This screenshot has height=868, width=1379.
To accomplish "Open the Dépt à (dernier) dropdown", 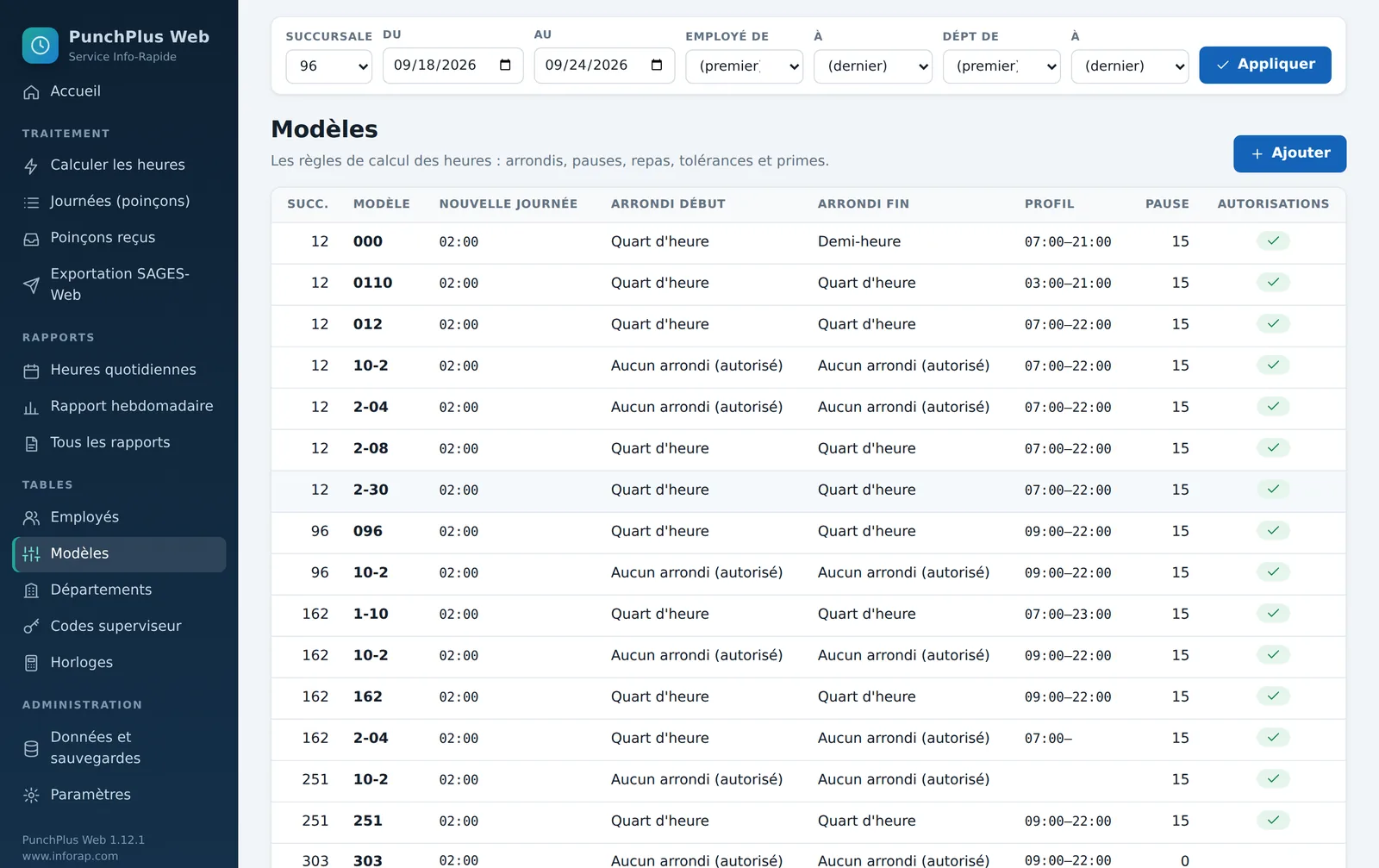I will [x=1129, y=66].
